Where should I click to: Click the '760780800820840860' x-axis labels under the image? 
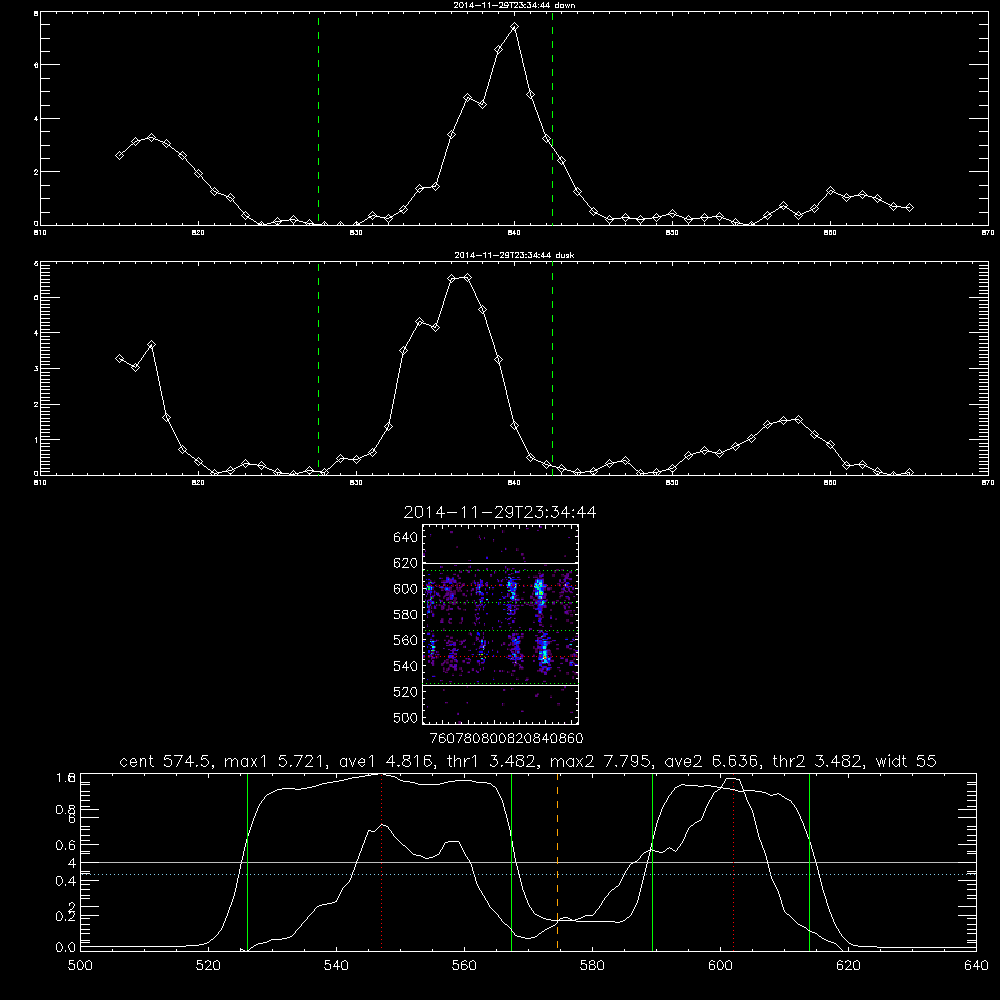pyautogui.click(x=507, y=738)
